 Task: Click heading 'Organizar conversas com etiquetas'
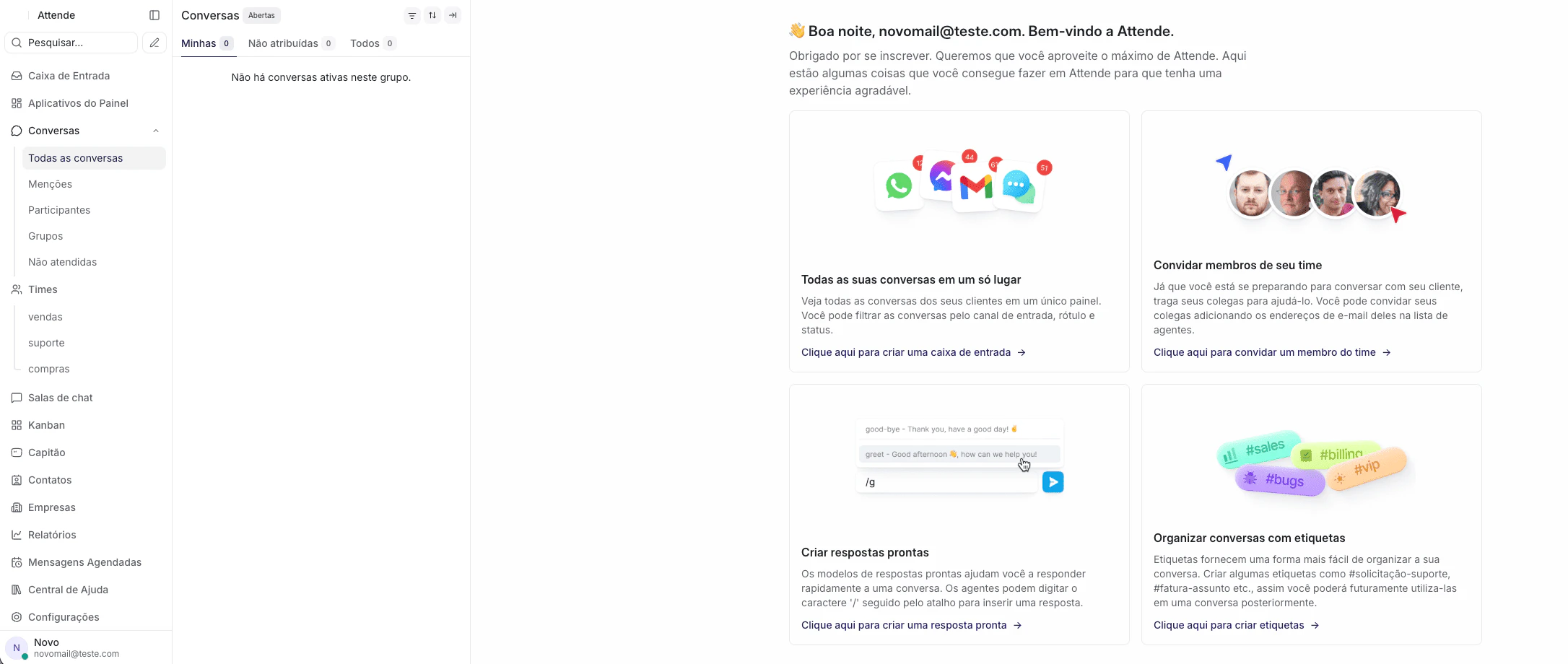(1250, 538)
